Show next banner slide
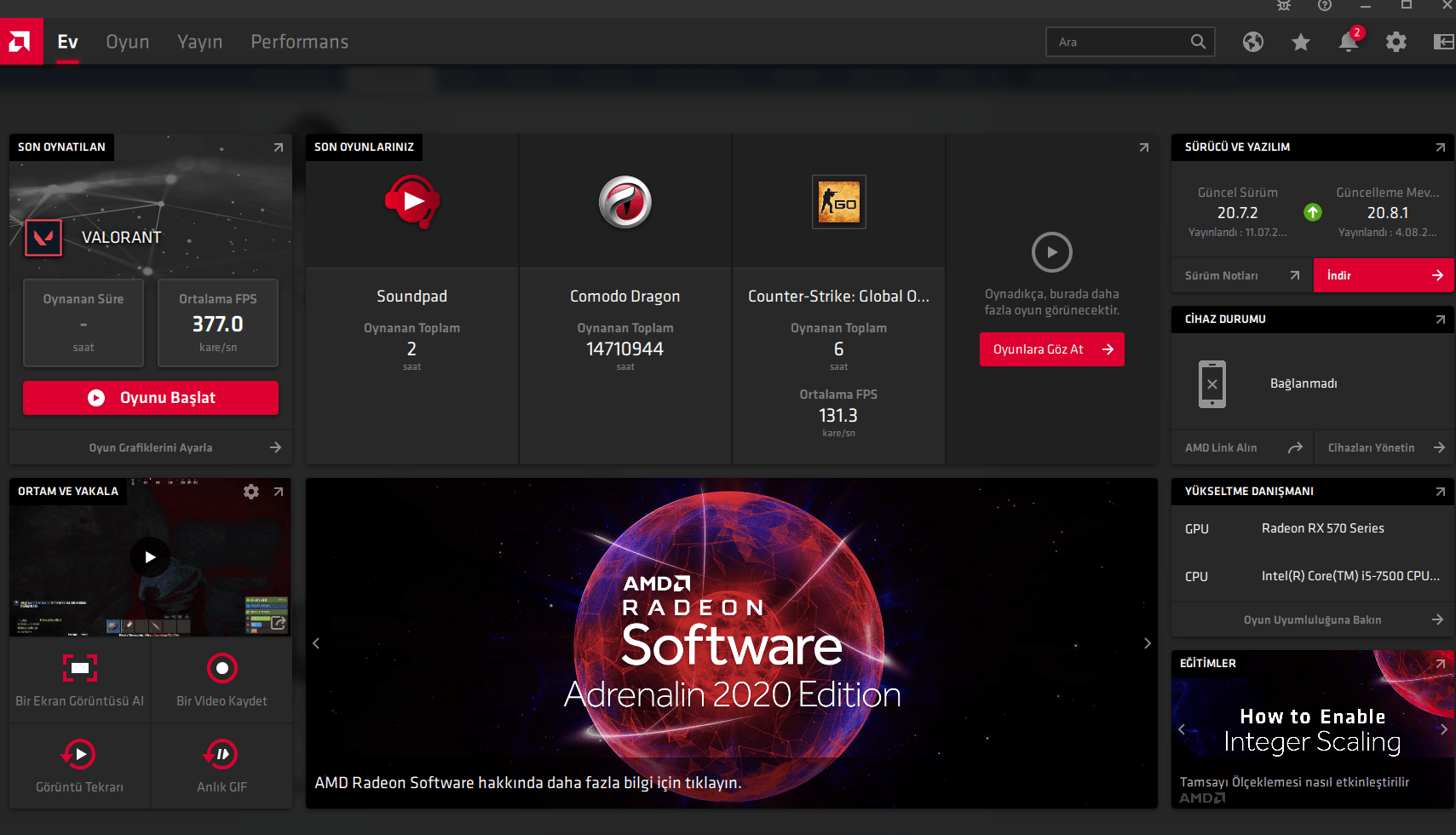 (1148, 643)
